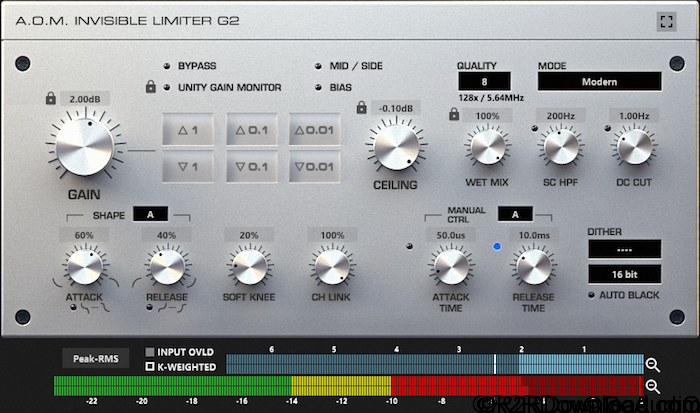The image size is (700, 413).
Task: Click the Attack Time knob
Action: (451, 267)
